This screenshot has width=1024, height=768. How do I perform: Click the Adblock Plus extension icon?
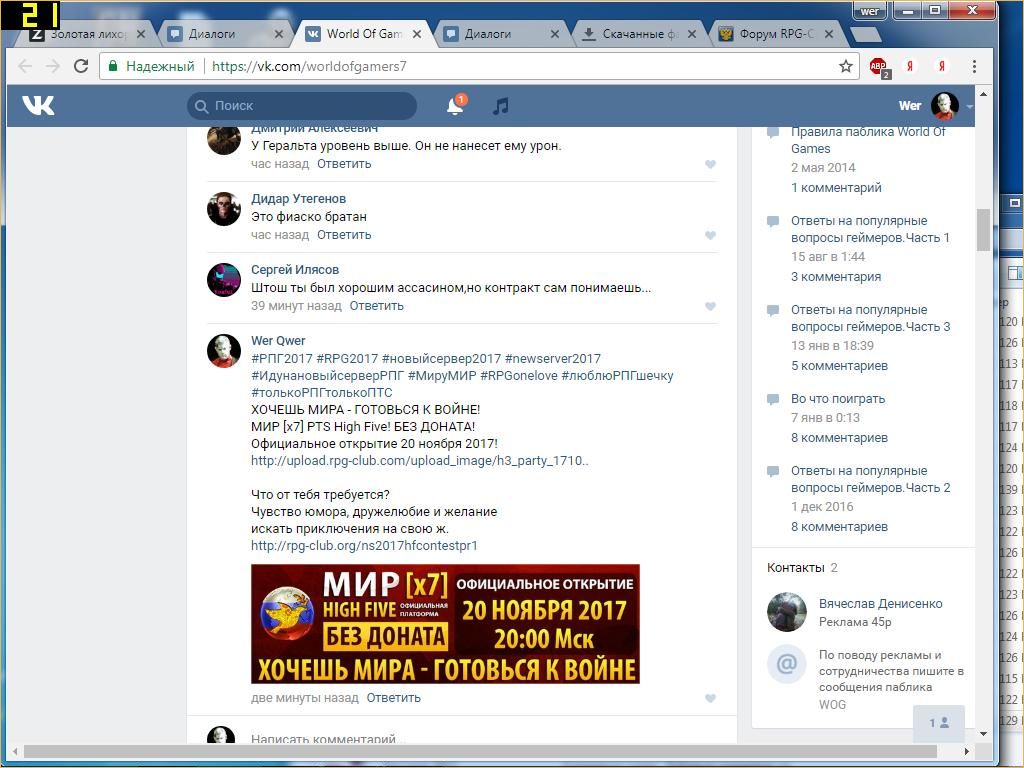tap(878, 66)
